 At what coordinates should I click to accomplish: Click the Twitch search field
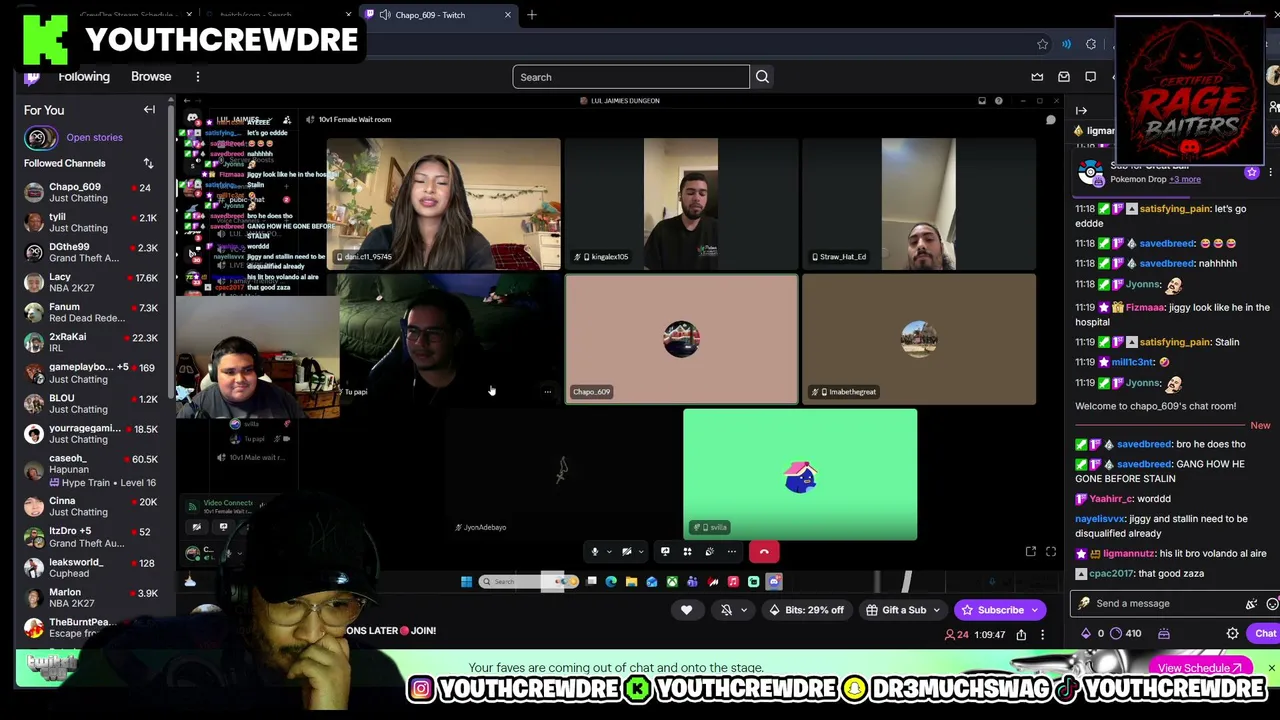pos(631,77)
